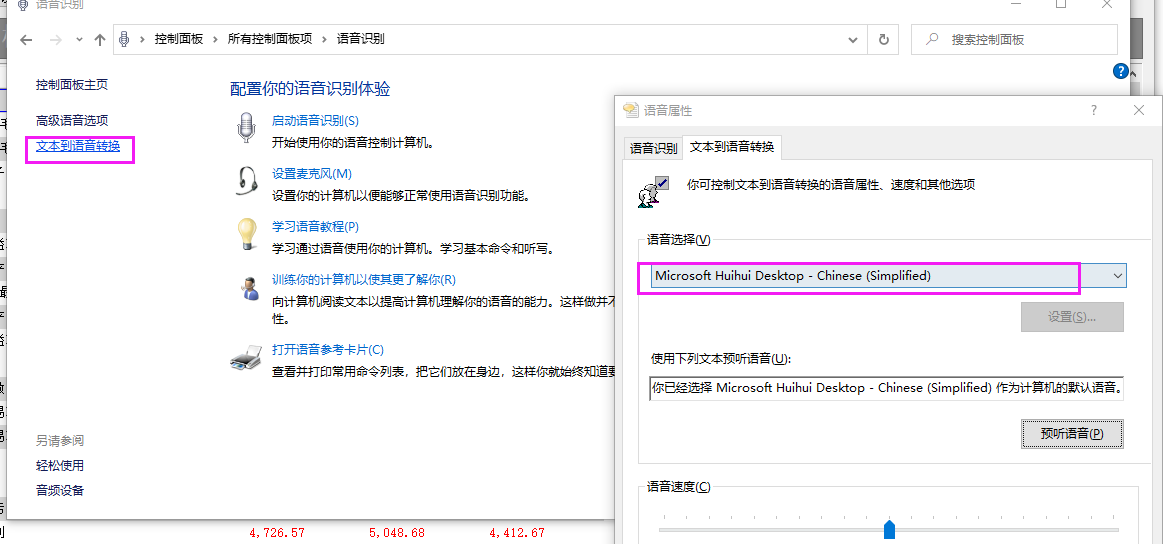Refresh the Control Panel page

pyautogui.click(x=883, y=39)
